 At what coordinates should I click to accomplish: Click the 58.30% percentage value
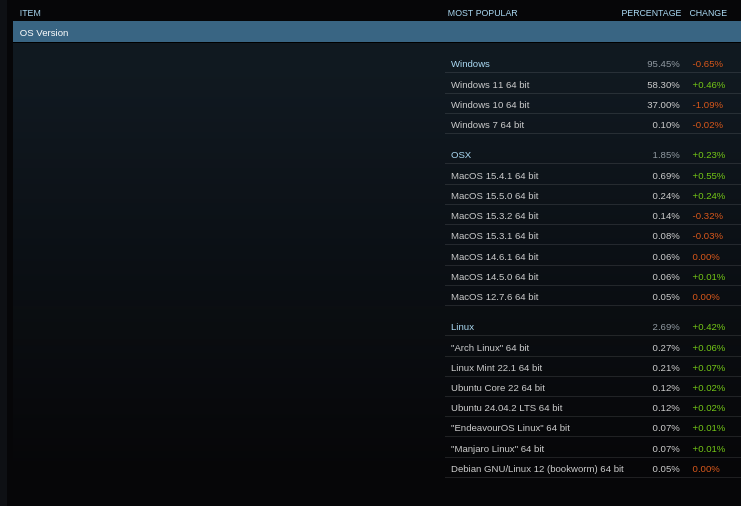coord(663,85)
